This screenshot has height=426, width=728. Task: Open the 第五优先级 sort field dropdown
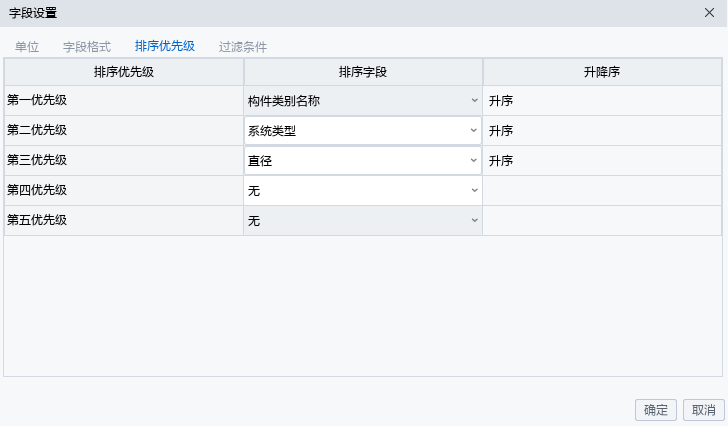[363, 220]
